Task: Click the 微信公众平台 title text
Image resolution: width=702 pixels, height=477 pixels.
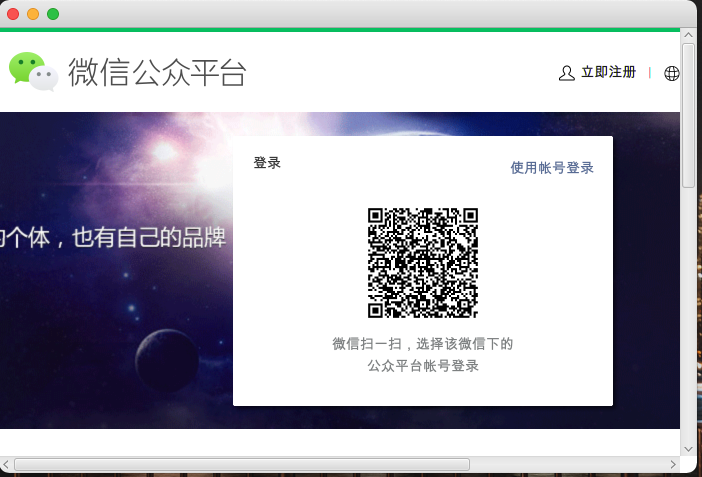Action: click(157, 72)
